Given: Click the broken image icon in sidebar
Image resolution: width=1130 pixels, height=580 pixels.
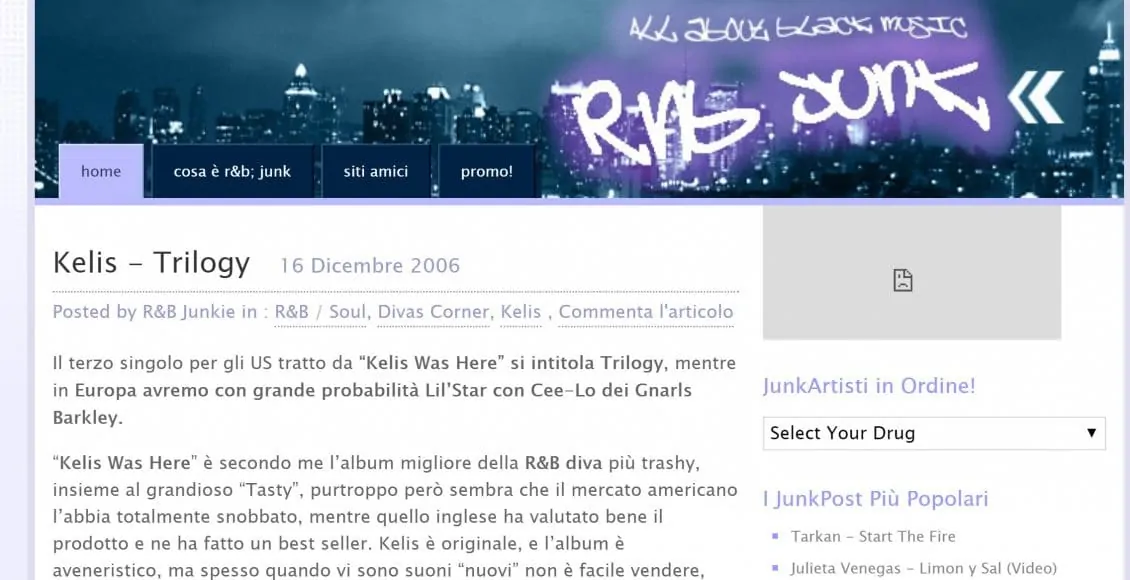Looking at the screenshot, I should coord(902,280).
